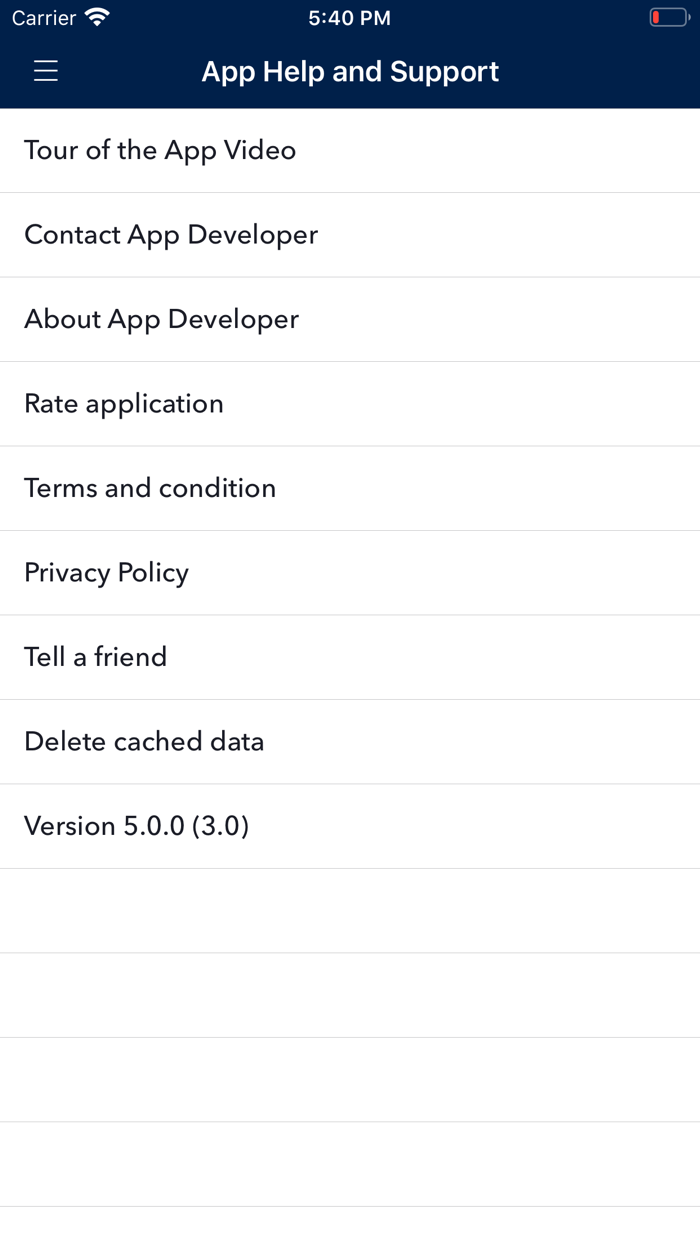Tap the low battery indicator icon
This screenshot has height=1244, width=700.
[668, 18]
